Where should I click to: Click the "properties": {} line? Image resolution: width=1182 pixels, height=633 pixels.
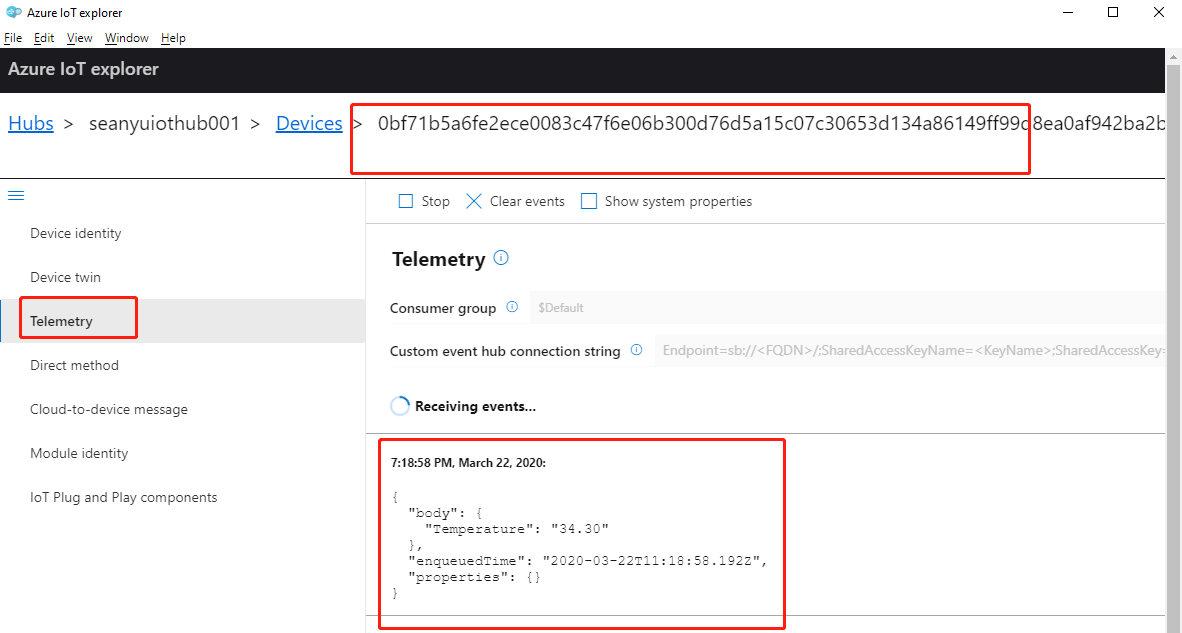coord(474,577)
